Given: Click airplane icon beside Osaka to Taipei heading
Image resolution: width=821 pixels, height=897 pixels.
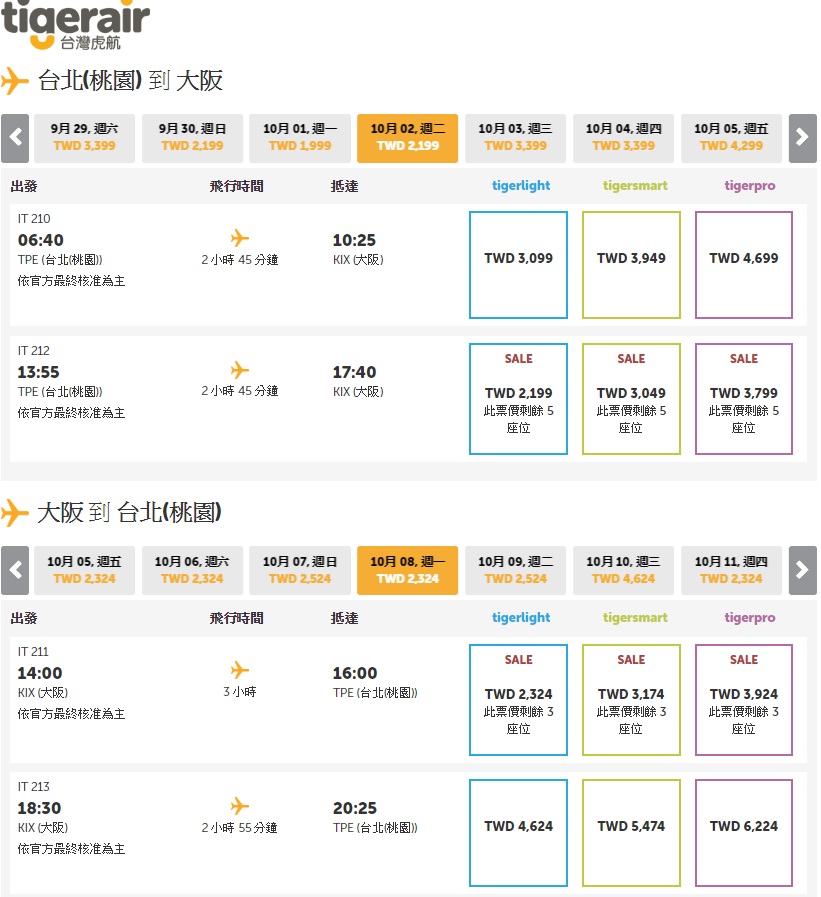Looking at the screenshot, I should tap(15, 513).
